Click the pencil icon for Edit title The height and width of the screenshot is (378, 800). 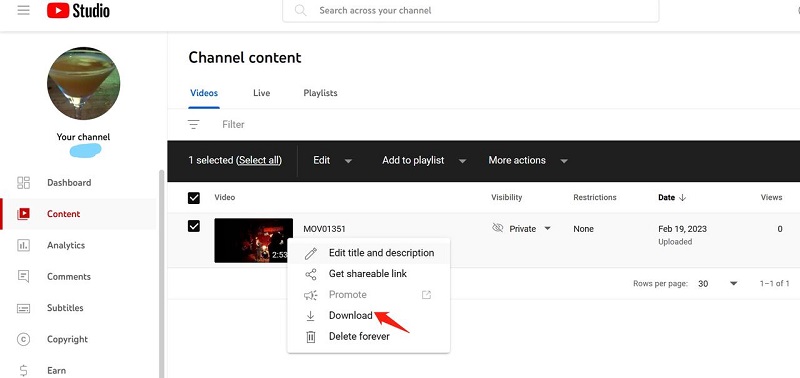tap(311, 253)
